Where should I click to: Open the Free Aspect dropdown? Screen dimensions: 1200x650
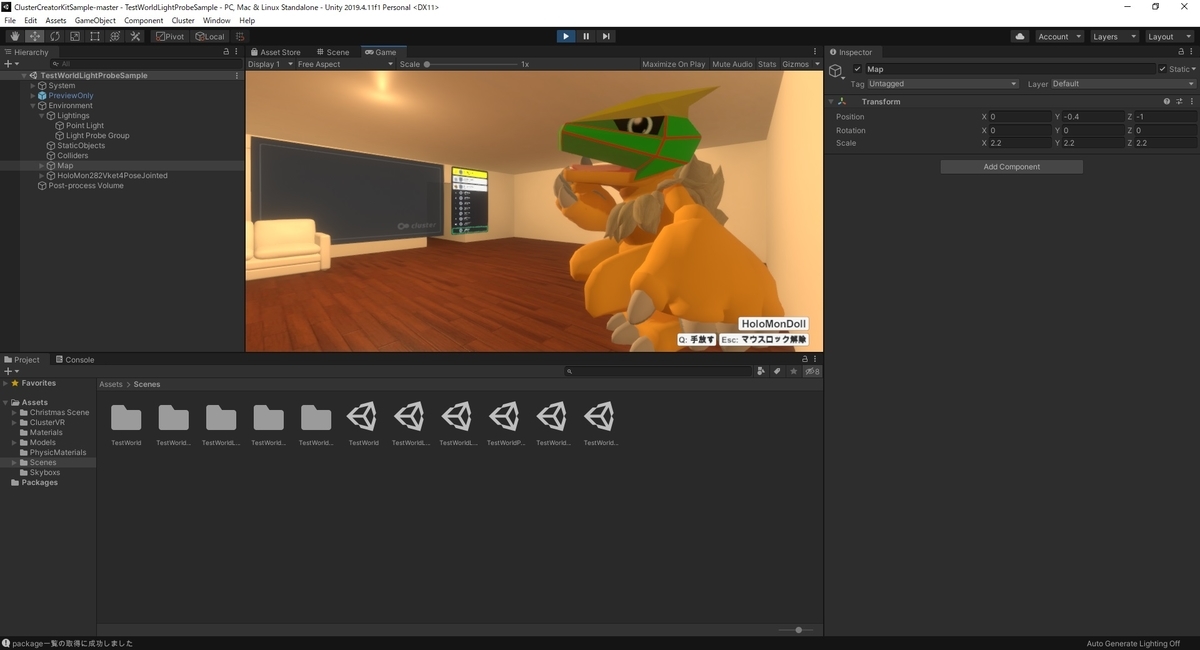click(x=345, y=64)
